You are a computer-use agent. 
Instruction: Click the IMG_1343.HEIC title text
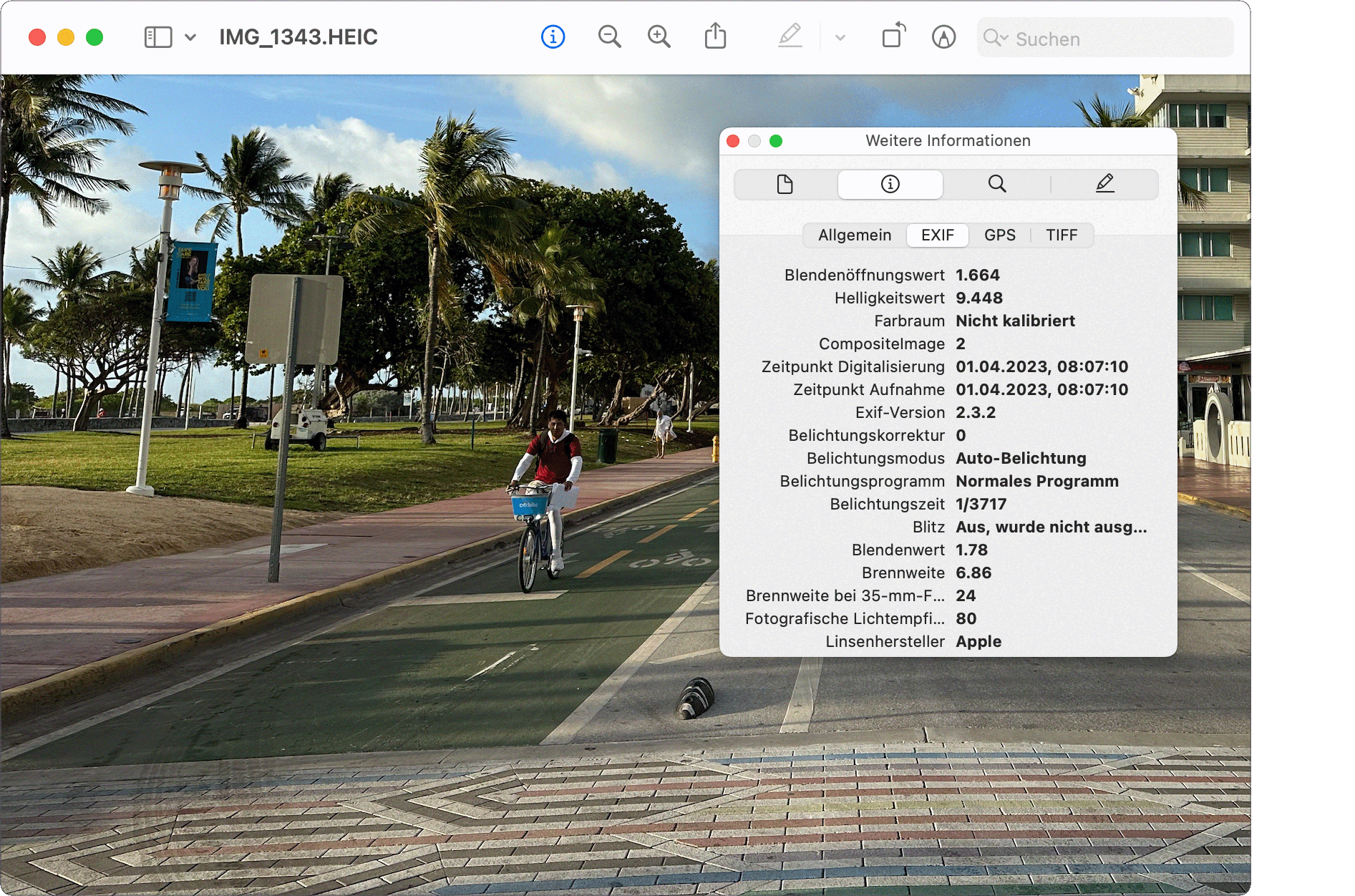coord(298,37)
